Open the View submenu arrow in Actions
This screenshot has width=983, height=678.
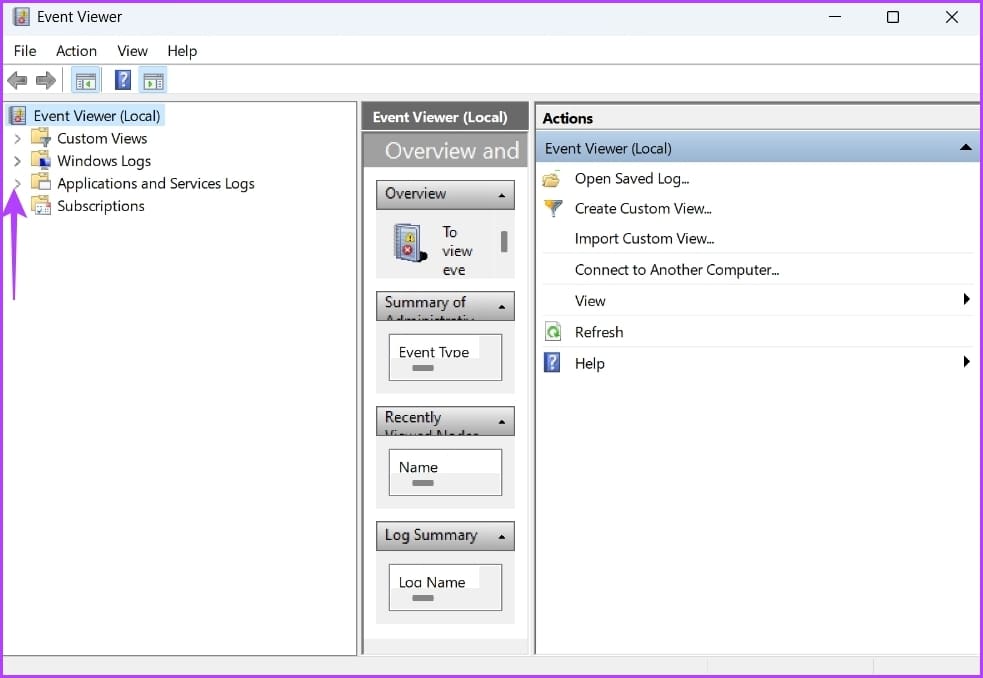(966, 299)
